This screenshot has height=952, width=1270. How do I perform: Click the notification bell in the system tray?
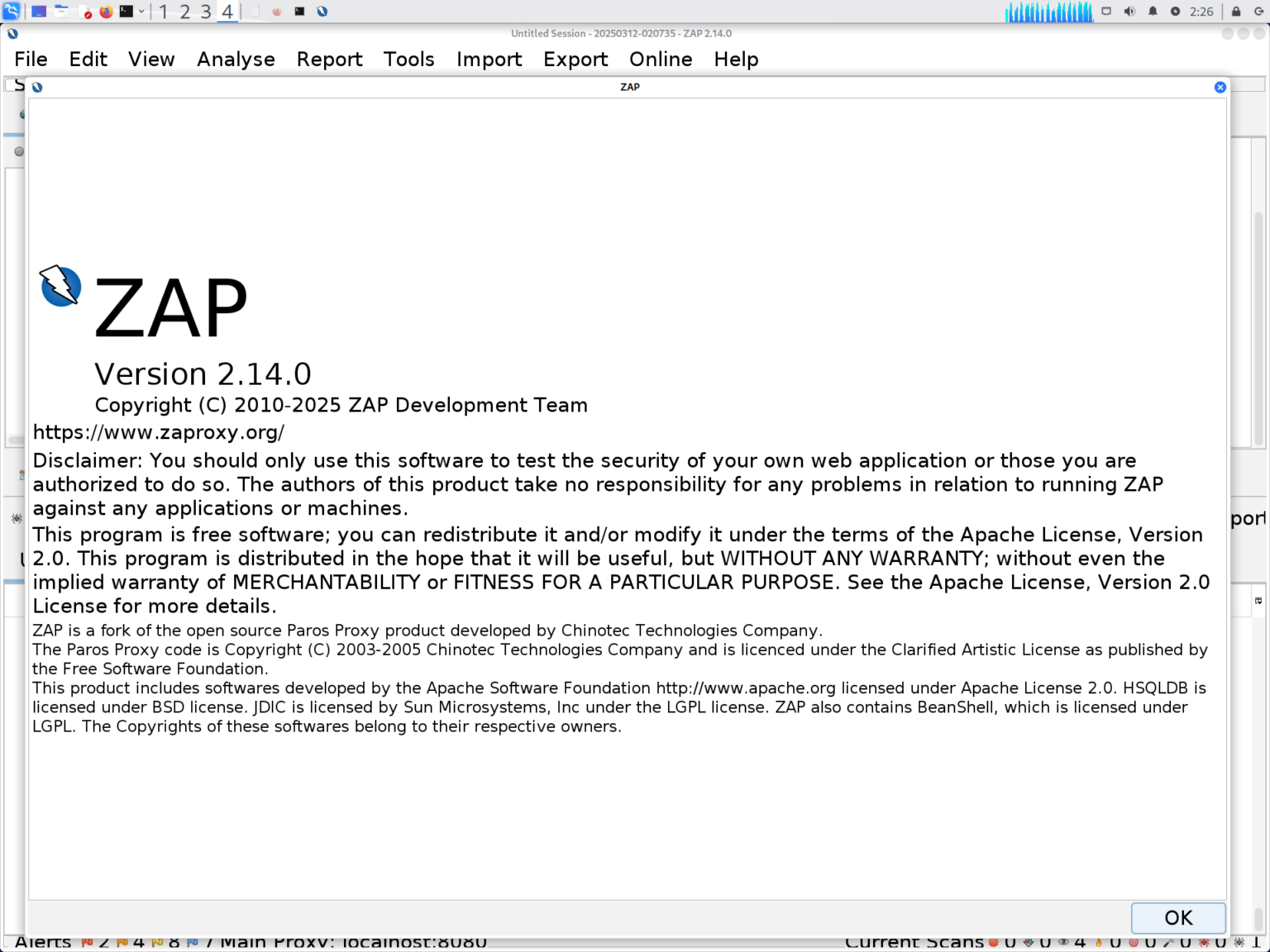(x=1153, y=11)
